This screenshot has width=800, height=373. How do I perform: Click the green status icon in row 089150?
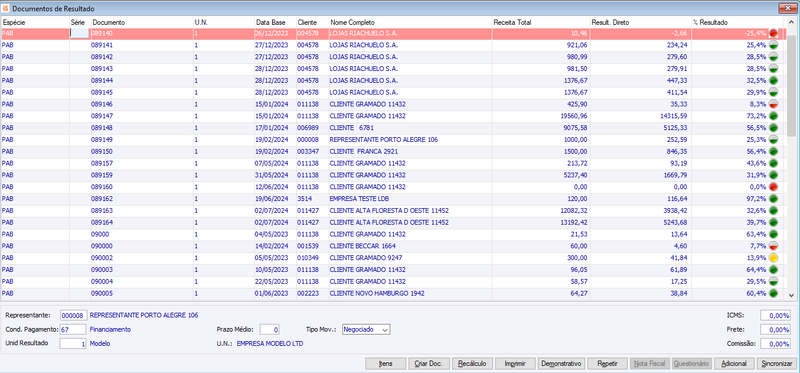click(773, 152)
